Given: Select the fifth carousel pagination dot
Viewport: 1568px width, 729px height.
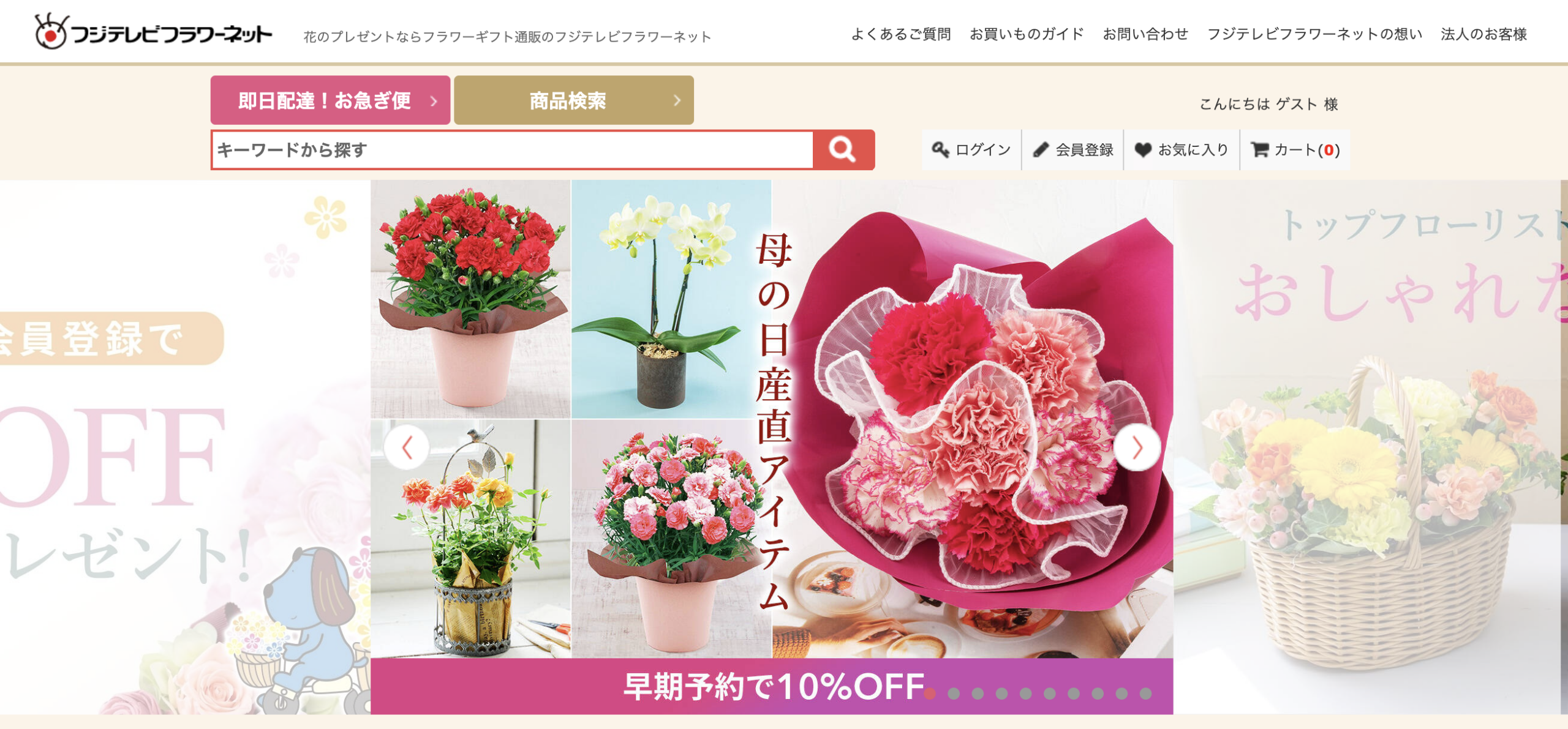Looking at the screenshot, I should pyautogui.click(x=1026, y=693).
